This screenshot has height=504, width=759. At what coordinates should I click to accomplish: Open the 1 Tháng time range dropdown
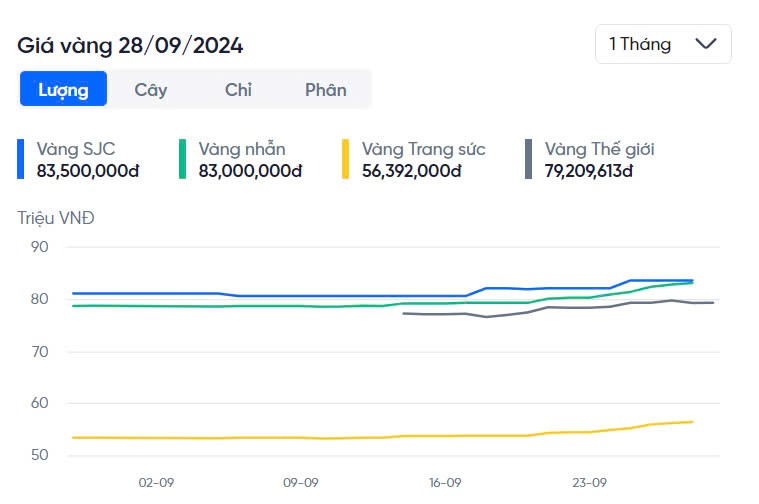click(x=662, y=44)
